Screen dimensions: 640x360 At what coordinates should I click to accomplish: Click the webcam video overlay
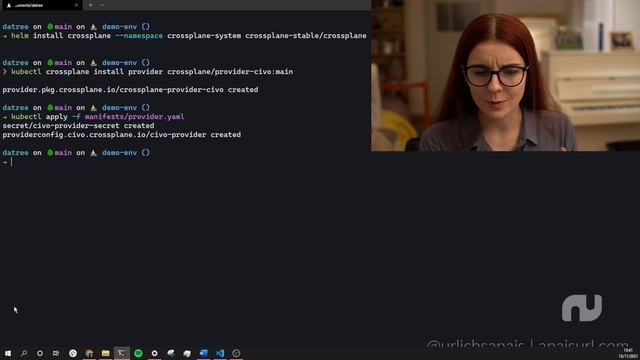click(505, 76)
